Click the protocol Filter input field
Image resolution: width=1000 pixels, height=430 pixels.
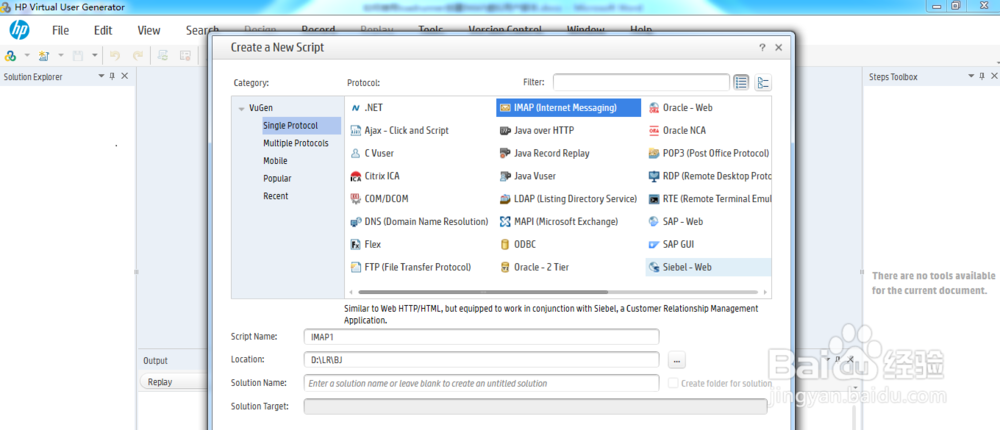click(x=641, y=82)
